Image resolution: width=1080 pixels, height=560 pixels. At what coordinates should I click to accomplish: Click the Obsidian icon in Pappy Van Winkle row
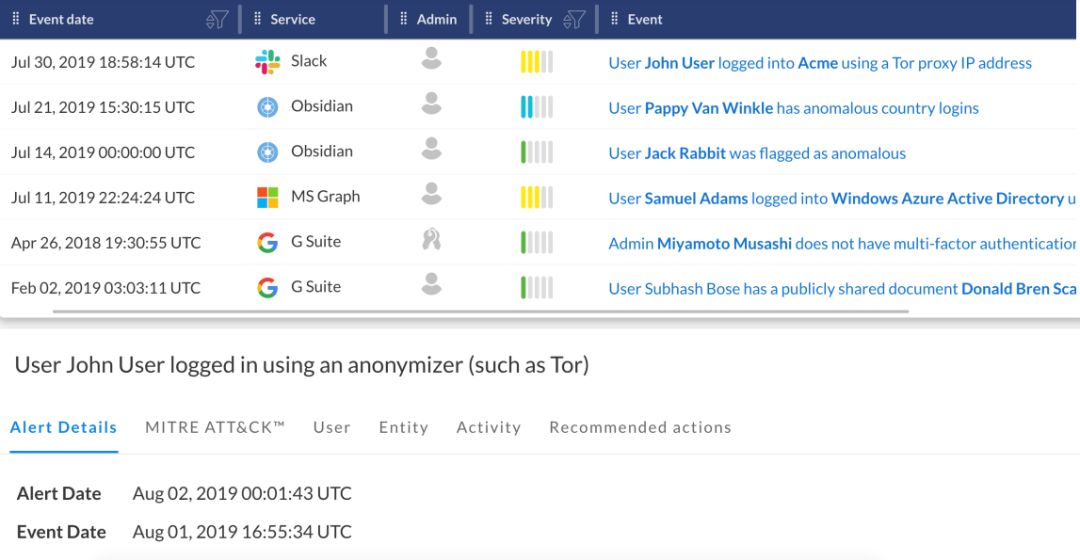click(x=267, y=107)
